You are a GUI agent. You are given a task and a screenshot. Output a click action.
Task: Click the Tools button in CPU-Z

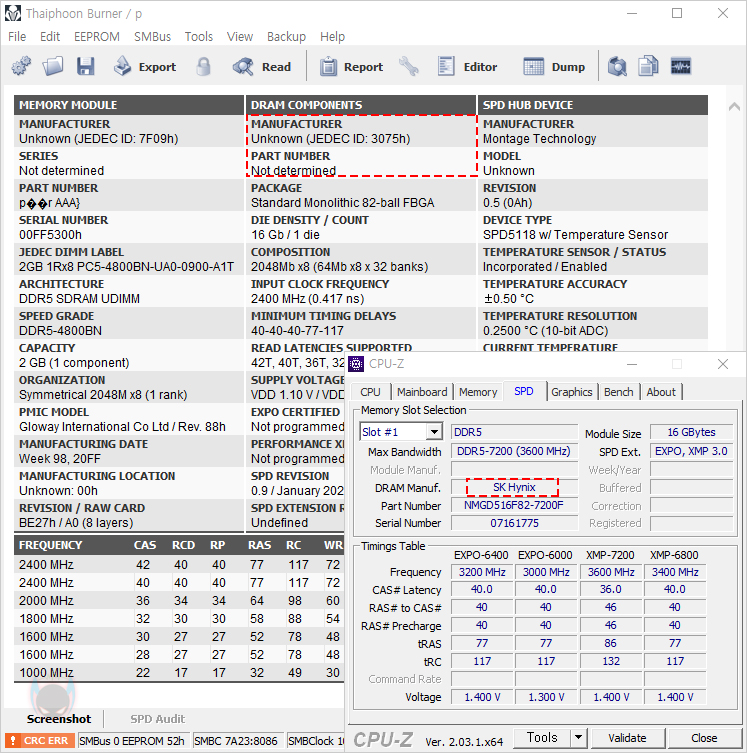click(542, 738)
